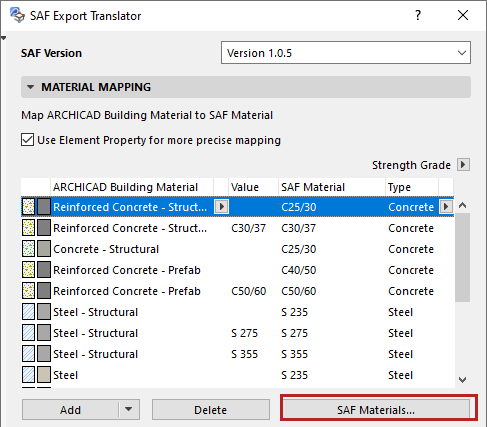Click the C30/37 Value cell
This screenshot has width=487, height=427.
[x=248, y=228]
